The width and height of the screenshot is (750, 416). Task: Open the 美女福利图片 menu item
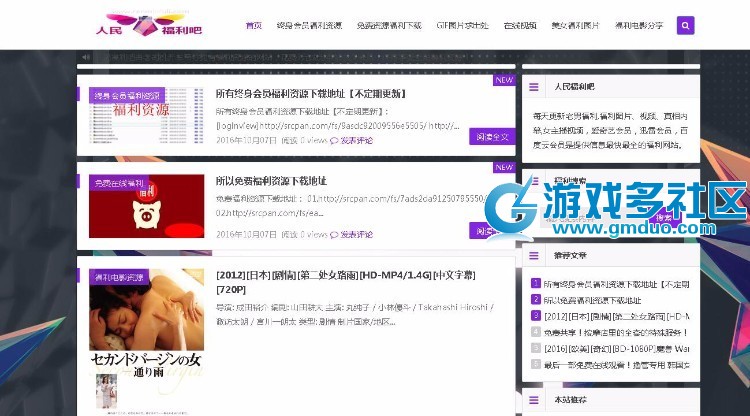click(575, 25)
